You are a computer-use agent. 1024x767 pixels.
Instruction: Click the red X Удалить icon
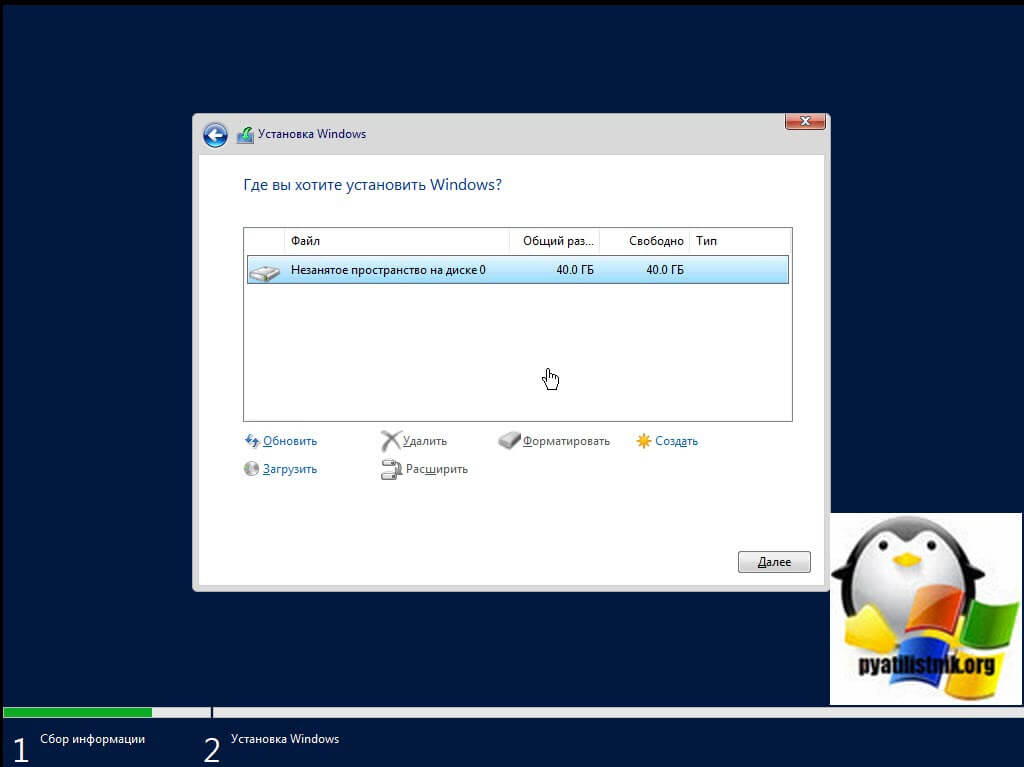pos(390,441)
